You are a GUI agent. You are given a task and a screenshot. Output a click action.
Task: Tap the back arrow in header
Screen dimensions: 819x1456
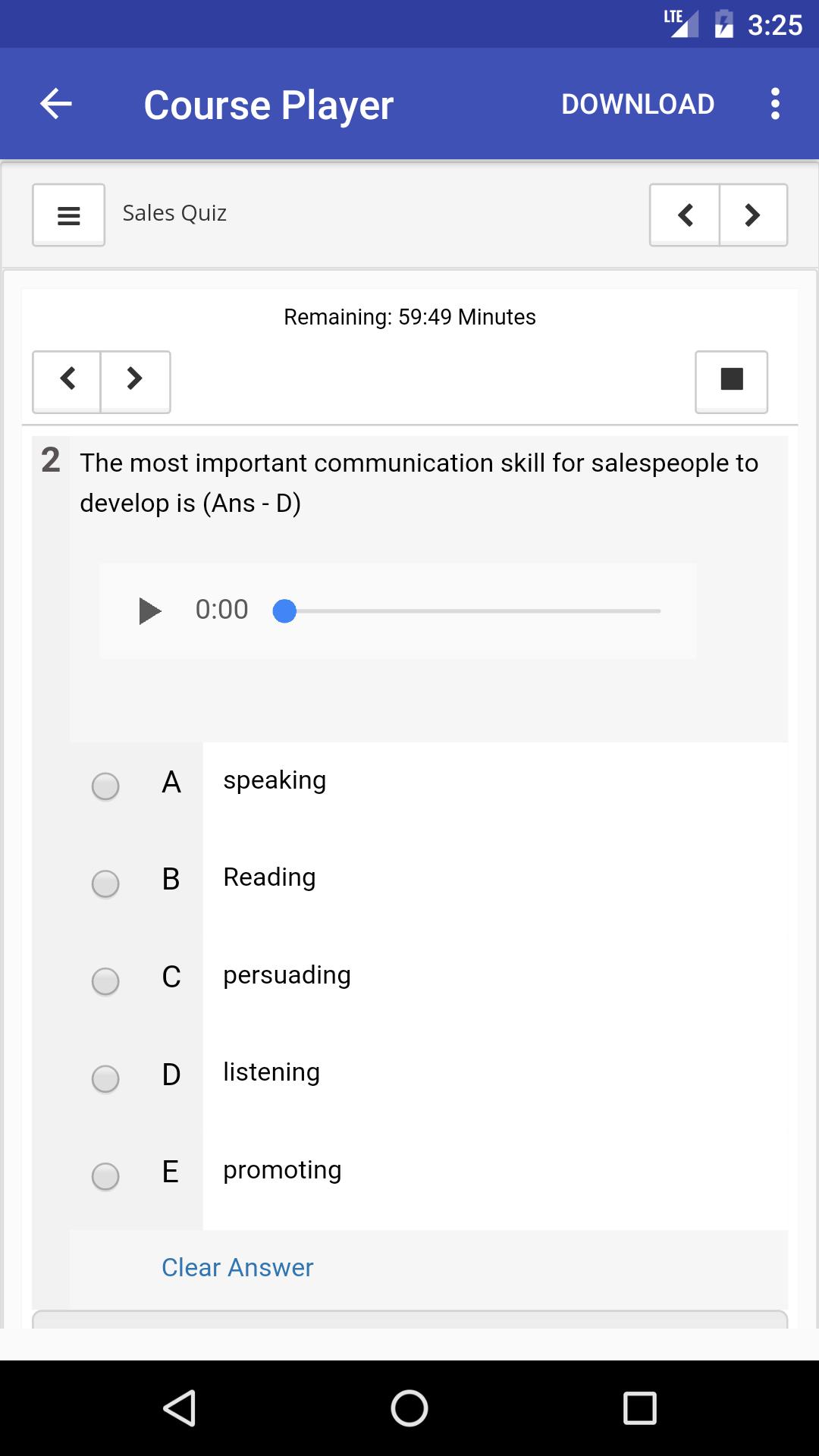coord(56,104)
